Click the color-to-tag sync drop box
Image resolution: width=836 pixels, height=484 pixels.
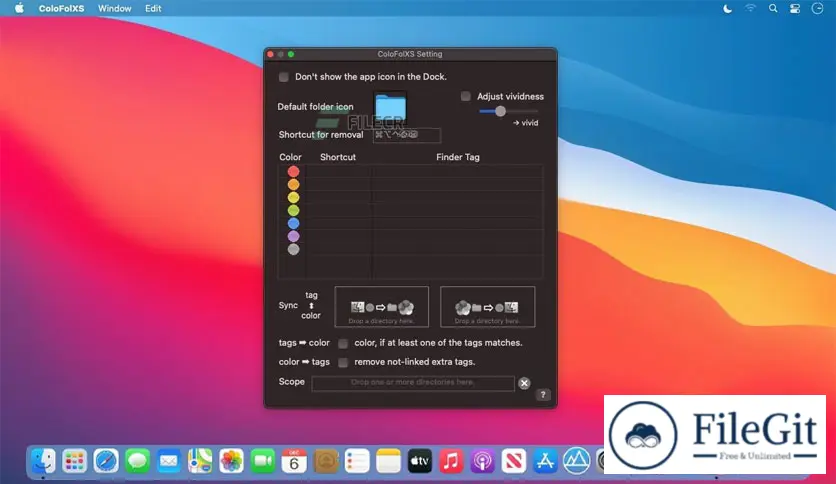click(487, 306)
